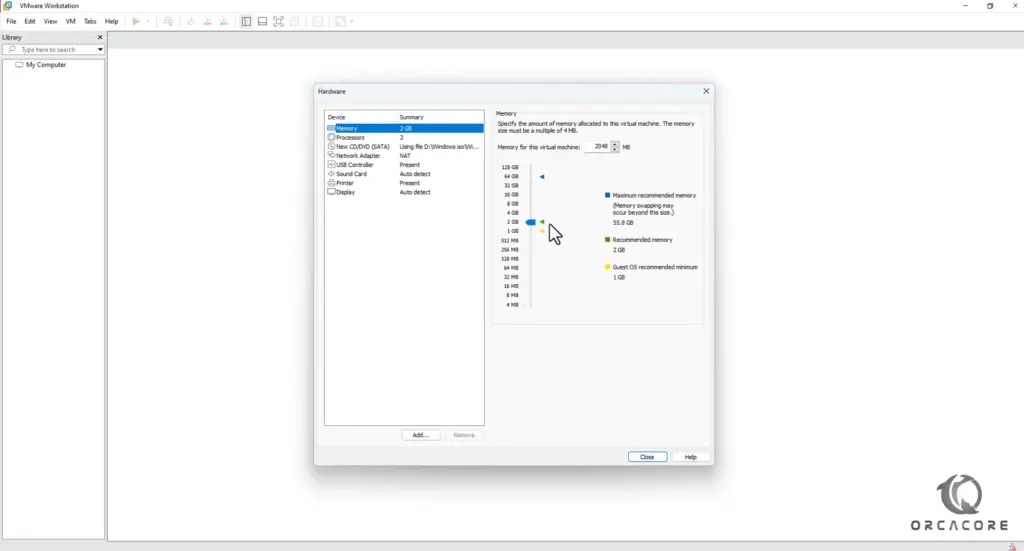The image size is (1024, 551).
Task: Open the View menu
Action: click(50, 22)
